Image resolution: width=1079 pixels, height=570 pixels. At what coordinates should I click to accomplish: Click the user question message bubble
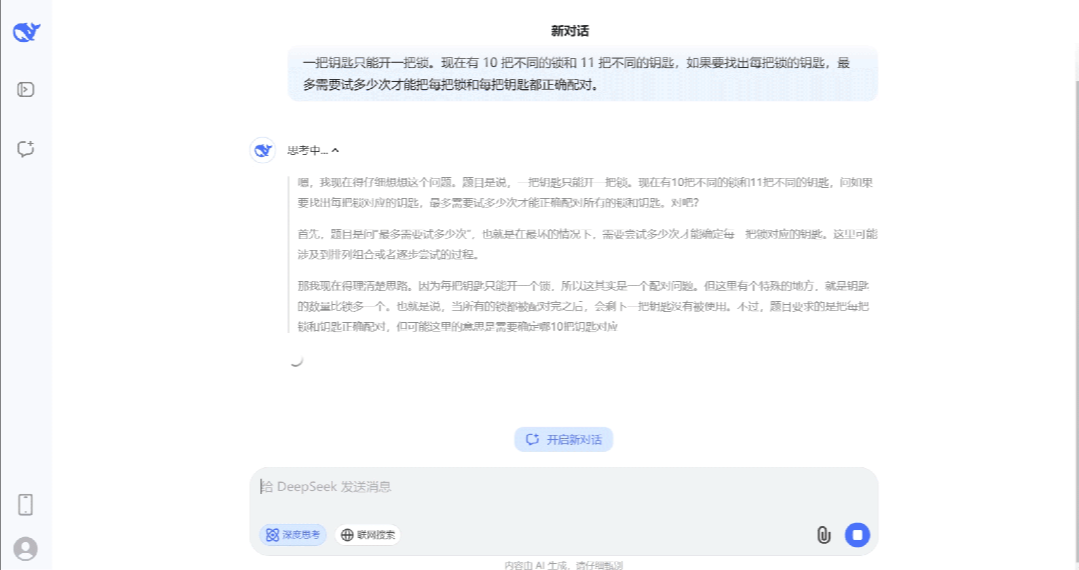pyautogui.click(x=583, y=74)
